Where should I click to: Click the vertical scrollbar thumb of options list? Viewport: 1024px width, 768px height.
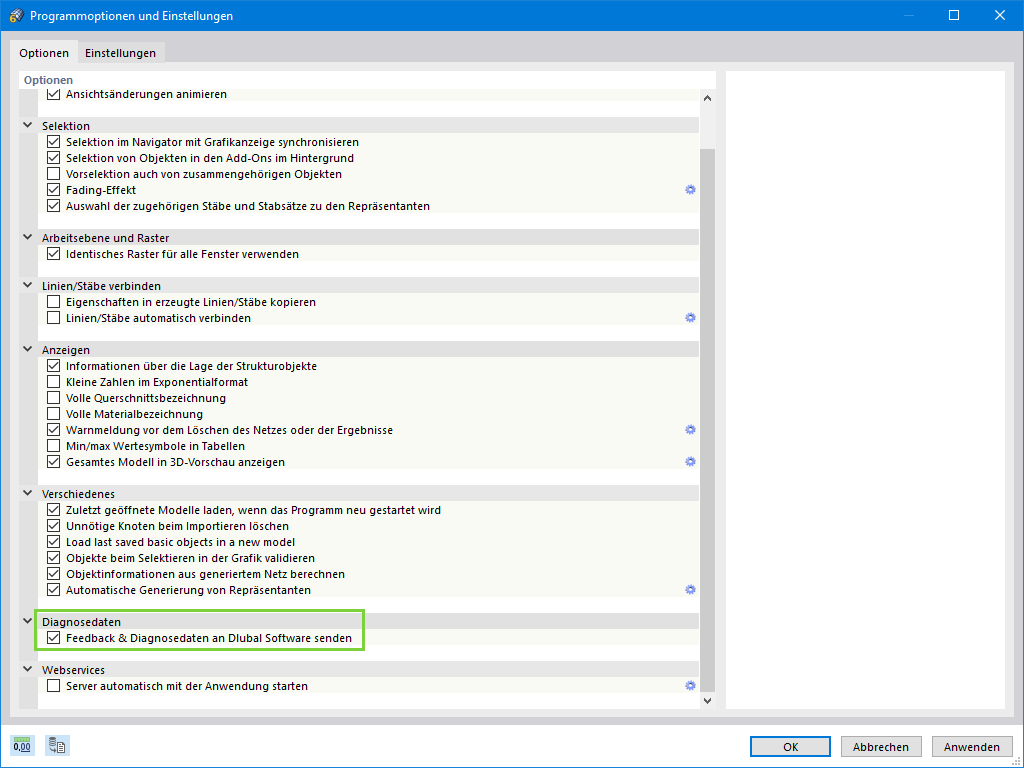pos(707,421)
